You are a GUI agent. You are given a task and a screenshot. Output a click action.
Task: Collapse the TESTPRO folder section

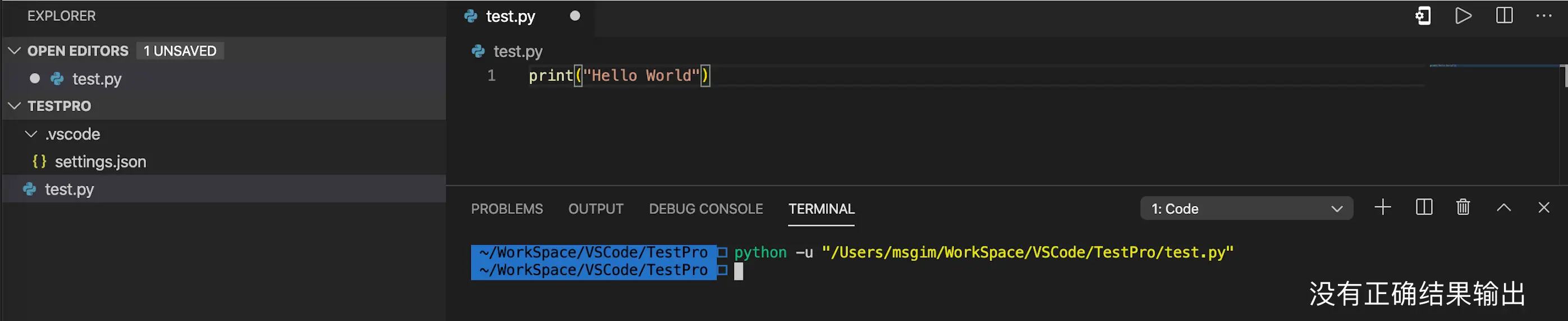click(x=15, y=106)
